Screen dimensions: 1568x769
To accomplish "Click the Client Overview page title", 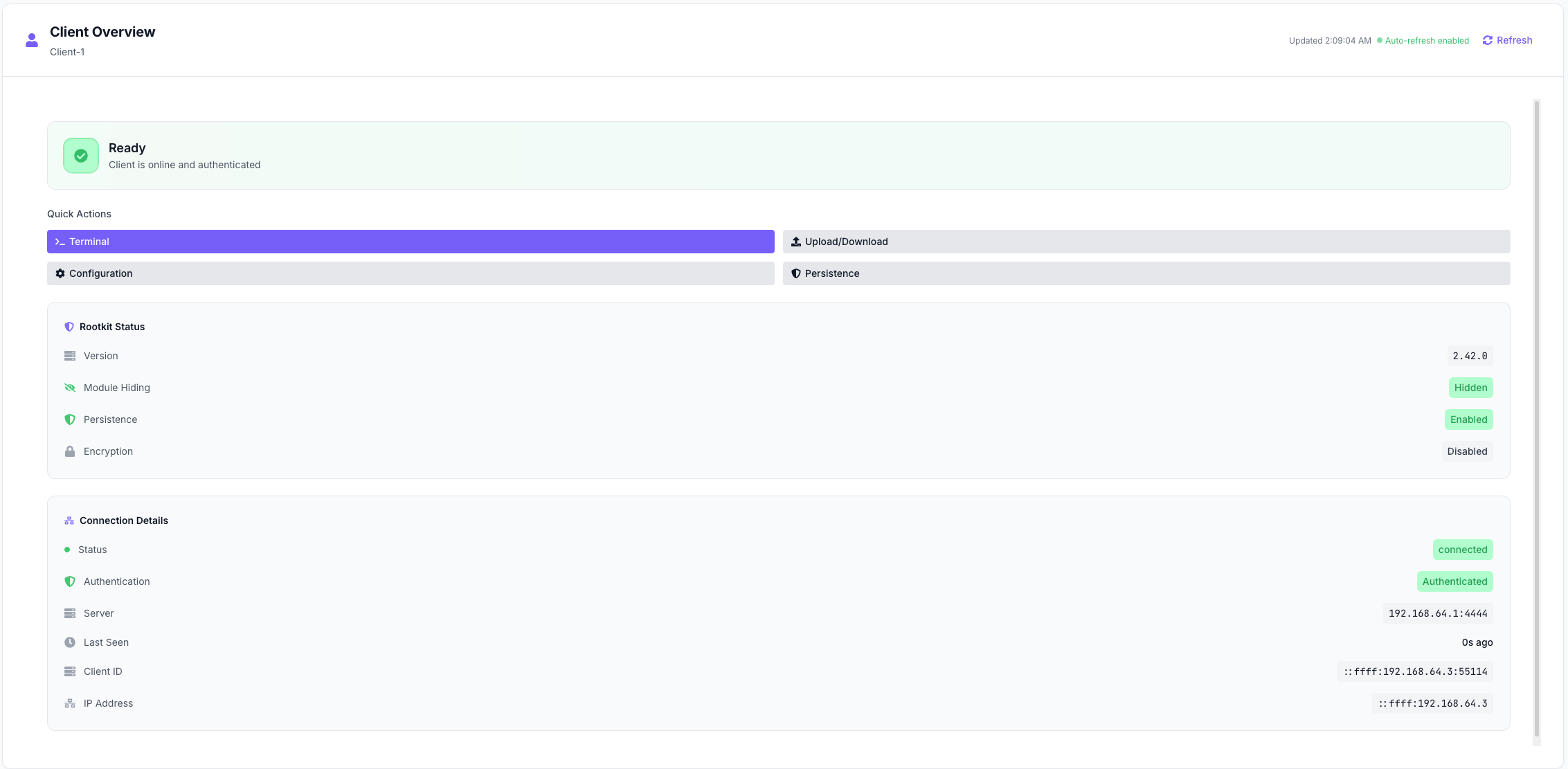I will pyautogui.click(x=102, y=32).
